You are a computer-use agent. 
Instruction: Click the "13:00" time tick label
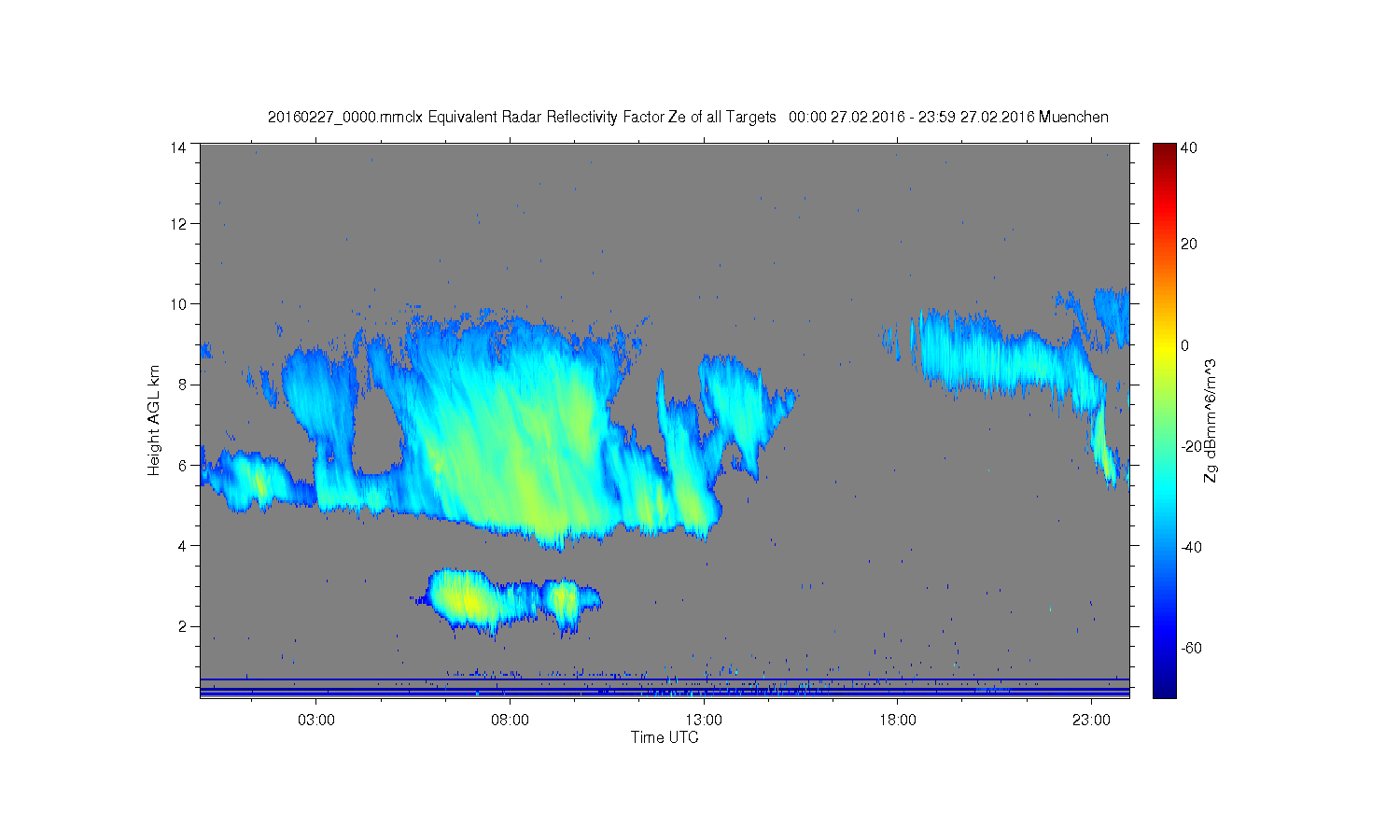point(704,721)
